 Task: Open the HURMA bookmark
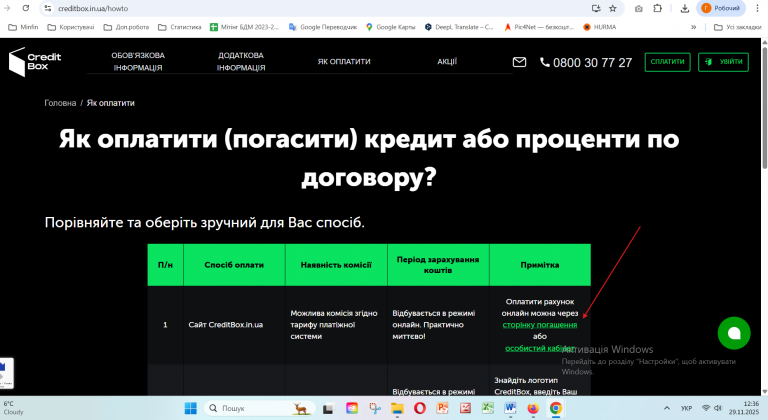pos(600,27)
